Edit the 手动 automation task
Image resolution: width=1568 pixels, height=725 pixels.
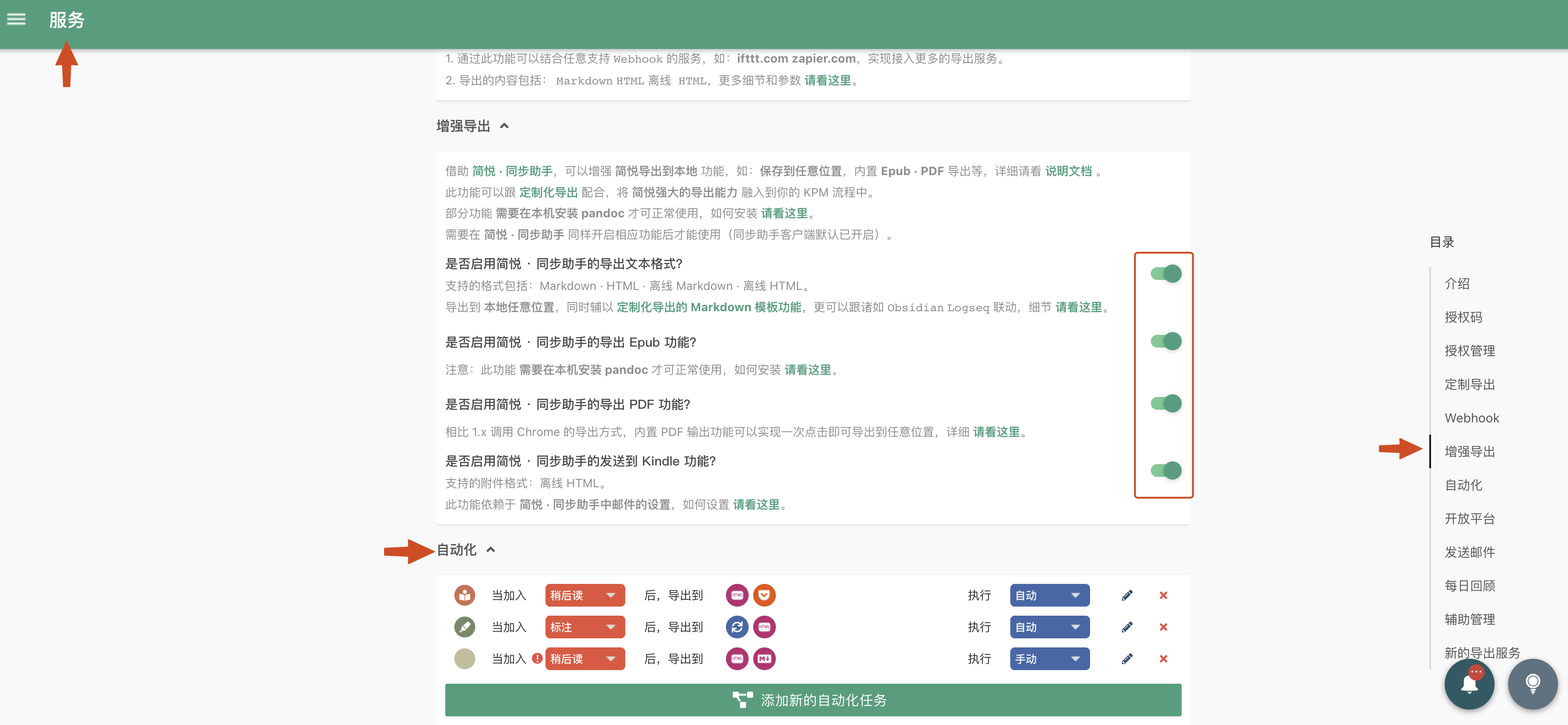click(1127, 659)
